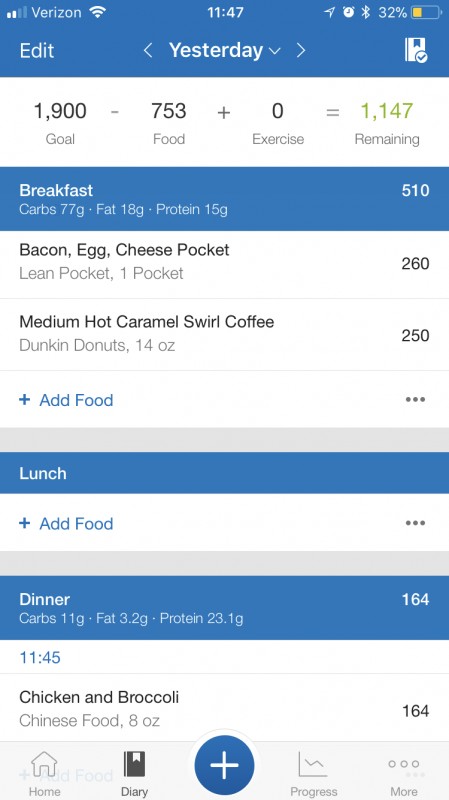
Task: Open Lunch options three-dot menu
Action: click(415, 523)
